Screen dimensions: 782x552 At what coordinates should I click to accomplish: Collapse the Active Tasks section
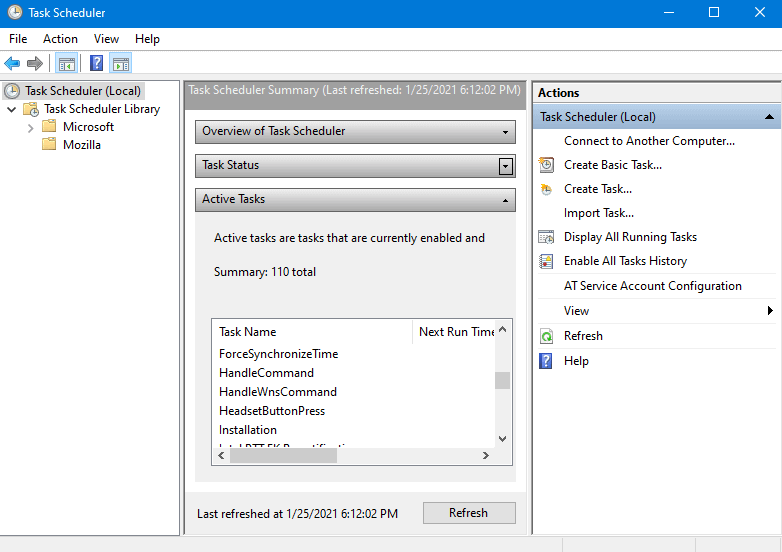[506, 200]
